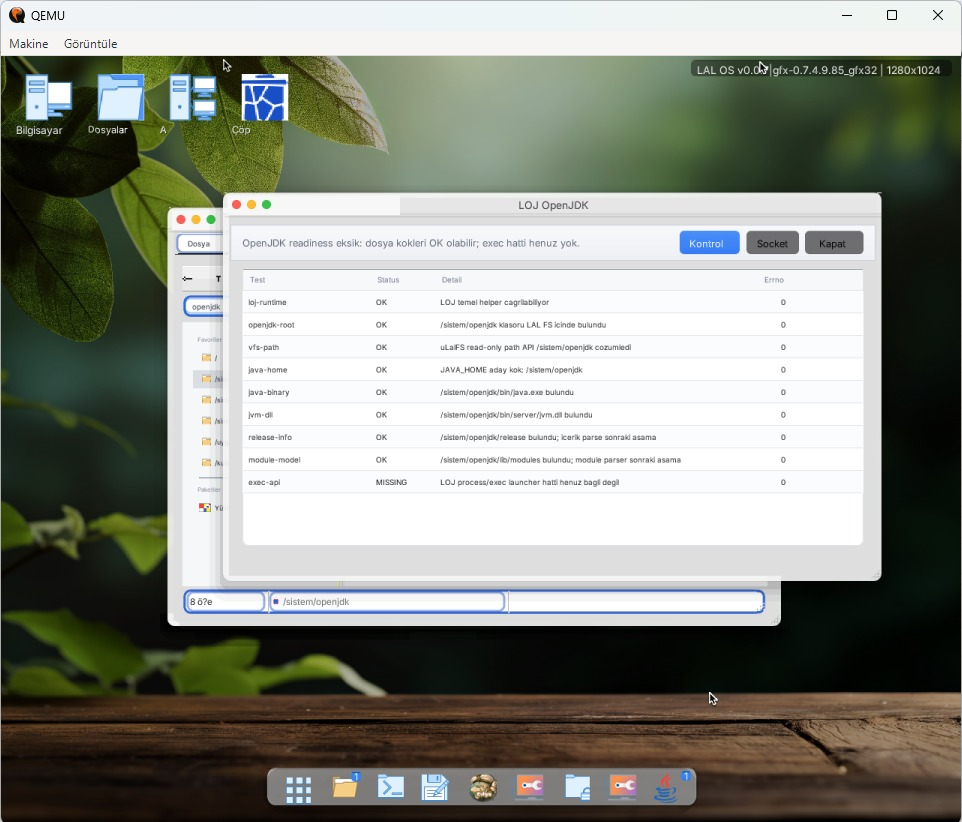Select the openjdk-root test row
This screenshot has height=822, width=962.
pyautogui.click(x=552, y=325)
